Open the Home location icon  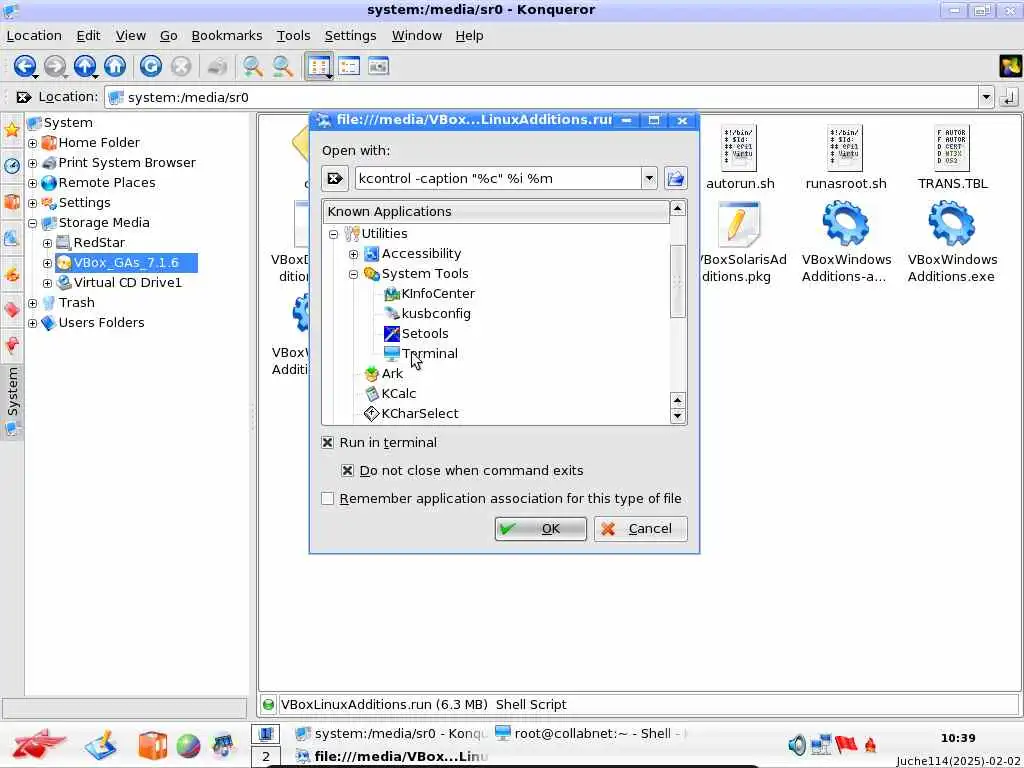tap(115, 66)
